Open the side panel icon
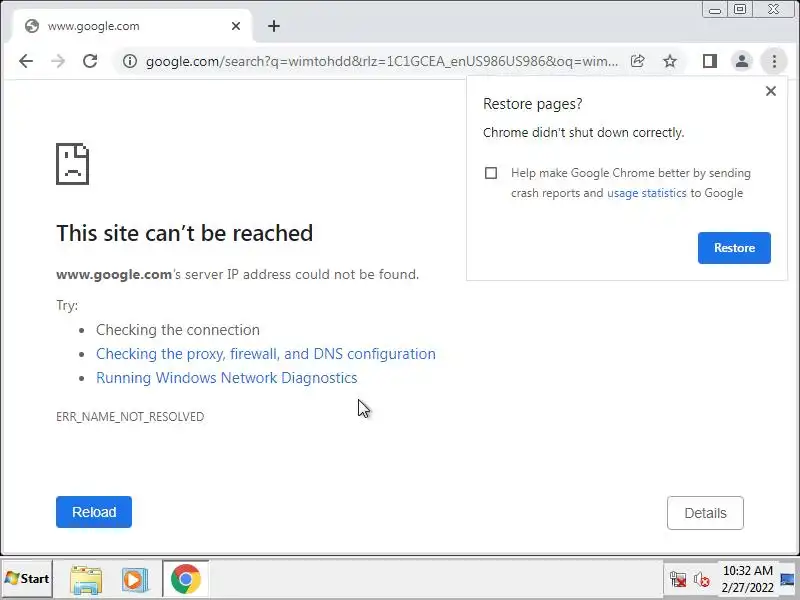 point(710,61)
